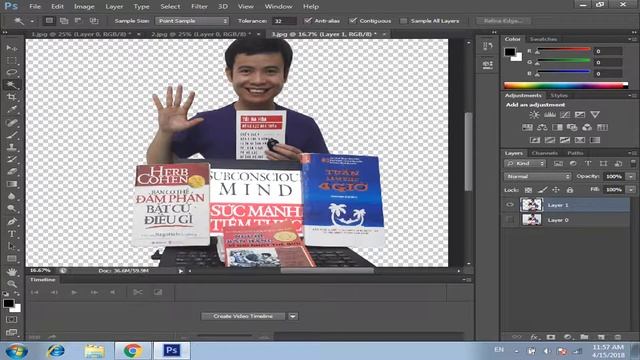Select the Pen tool
640x360 pixels.
tap(11, 222)
